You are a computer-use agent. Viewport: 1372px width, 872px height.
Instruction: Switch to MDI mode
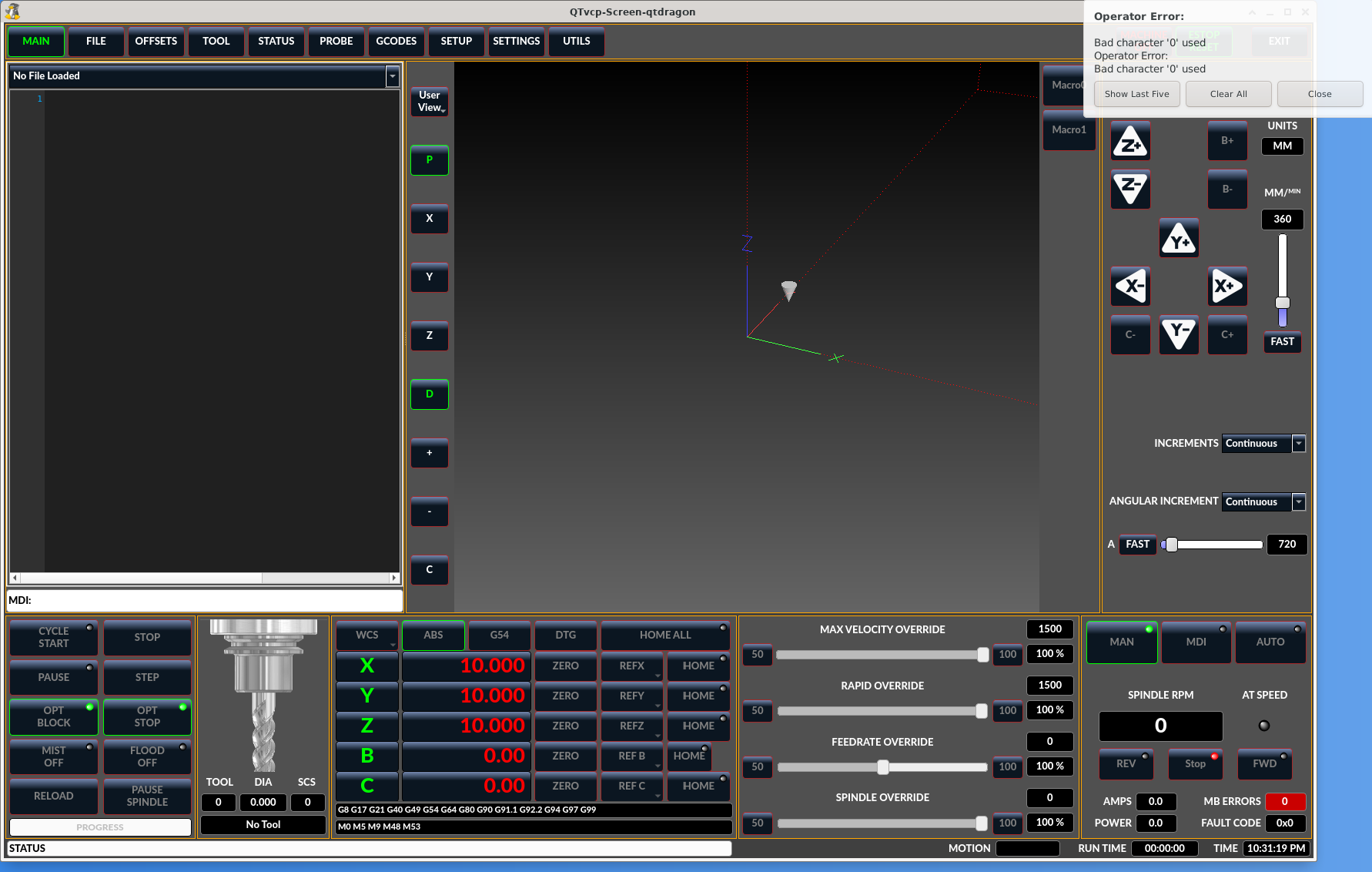click(1196, 642)
